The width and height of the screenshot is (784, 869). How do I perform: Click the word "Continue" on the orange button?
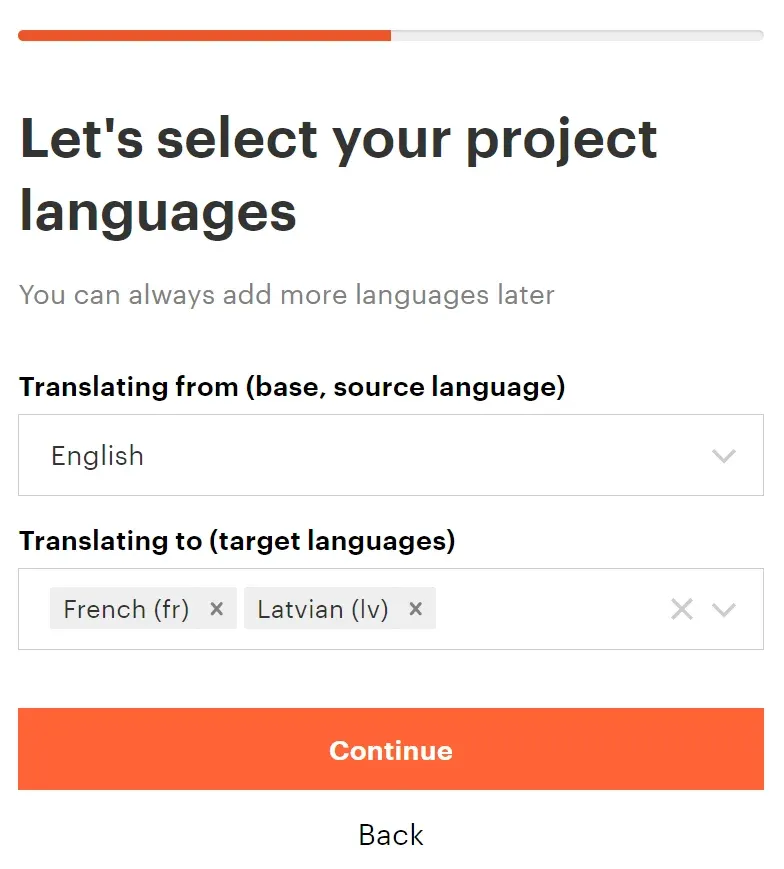(x=390, y=750)
